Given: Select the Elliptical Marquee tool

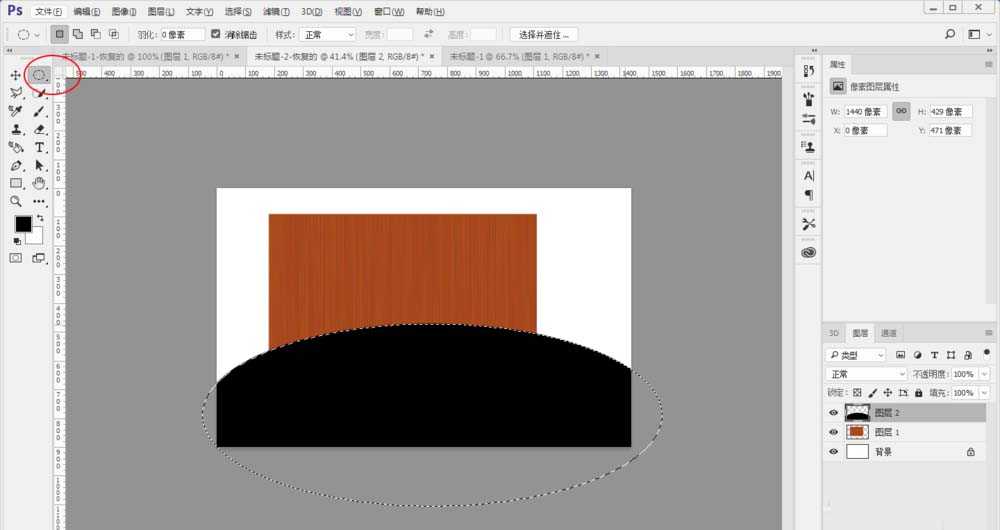Looking at the screenshot, I should [39, 74].
